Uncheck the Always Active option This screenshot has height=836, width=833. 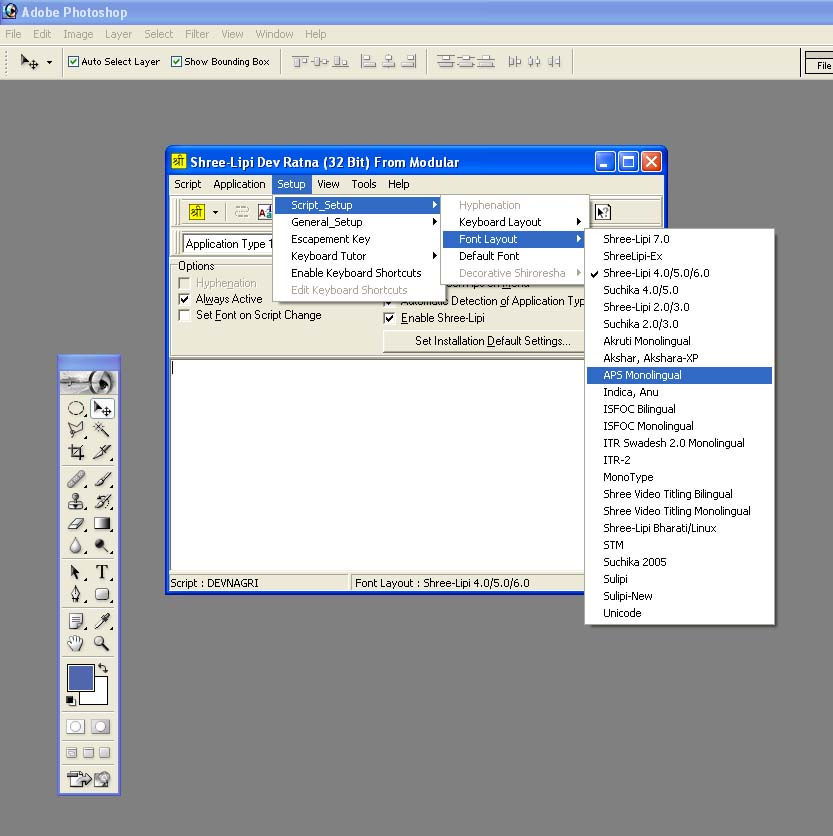tap(185, 299)
